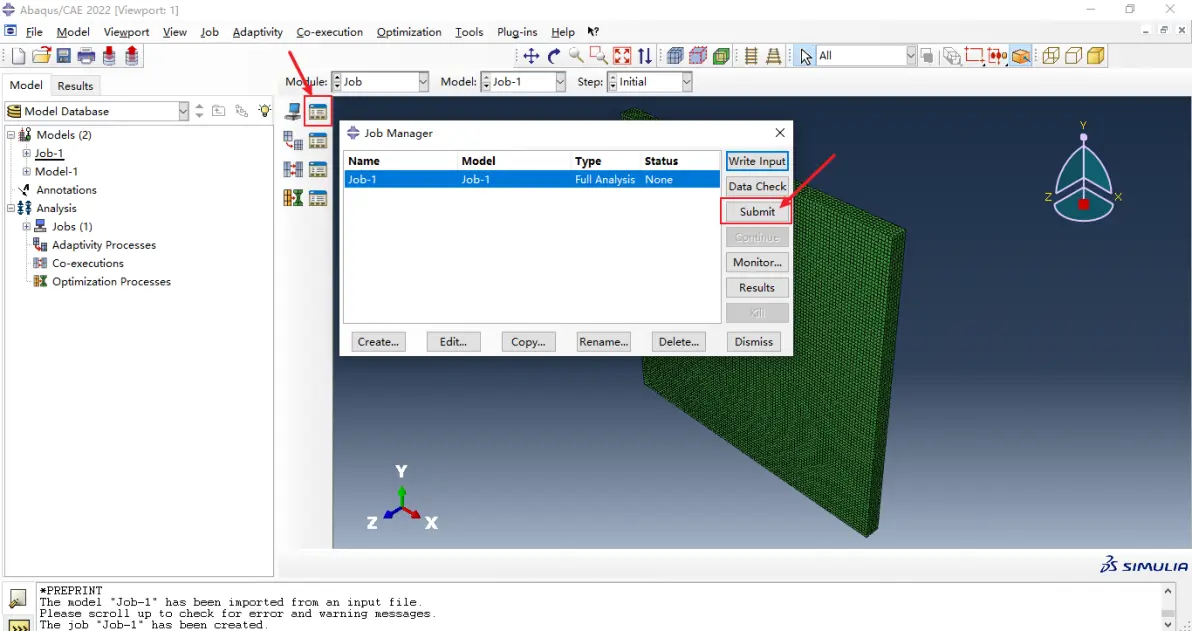Click Copy... button in Job Manager
The image size is (1192, 631).
pyautogui.click(x=528, y=342)
